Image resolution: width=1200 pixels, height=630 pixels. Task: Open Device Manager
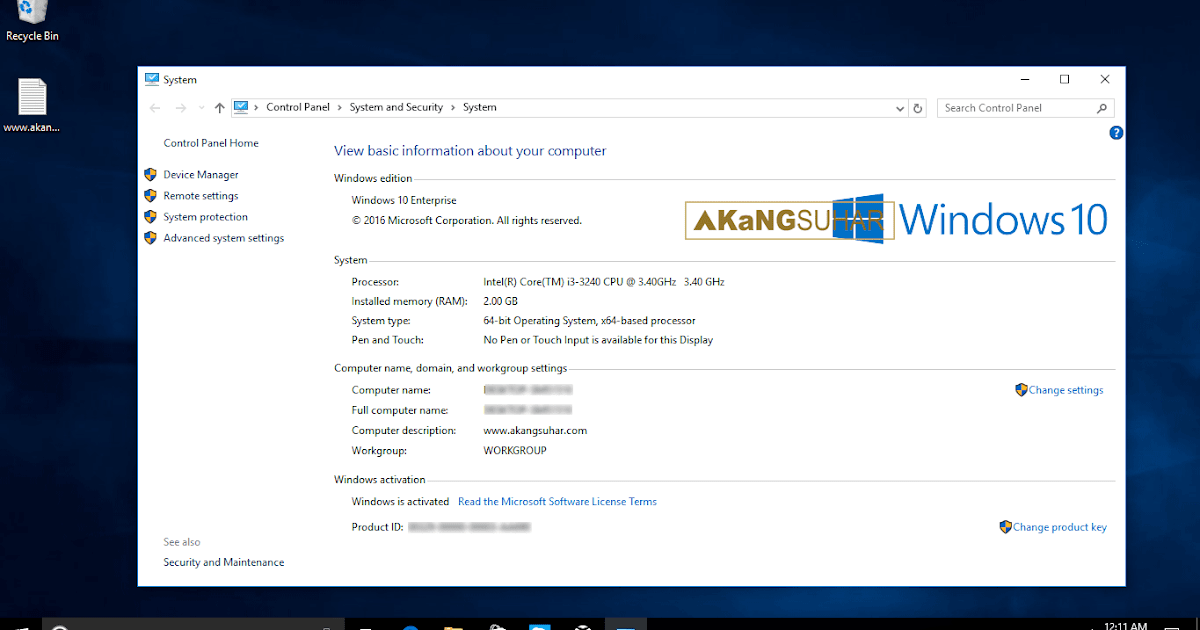[201, 174]
